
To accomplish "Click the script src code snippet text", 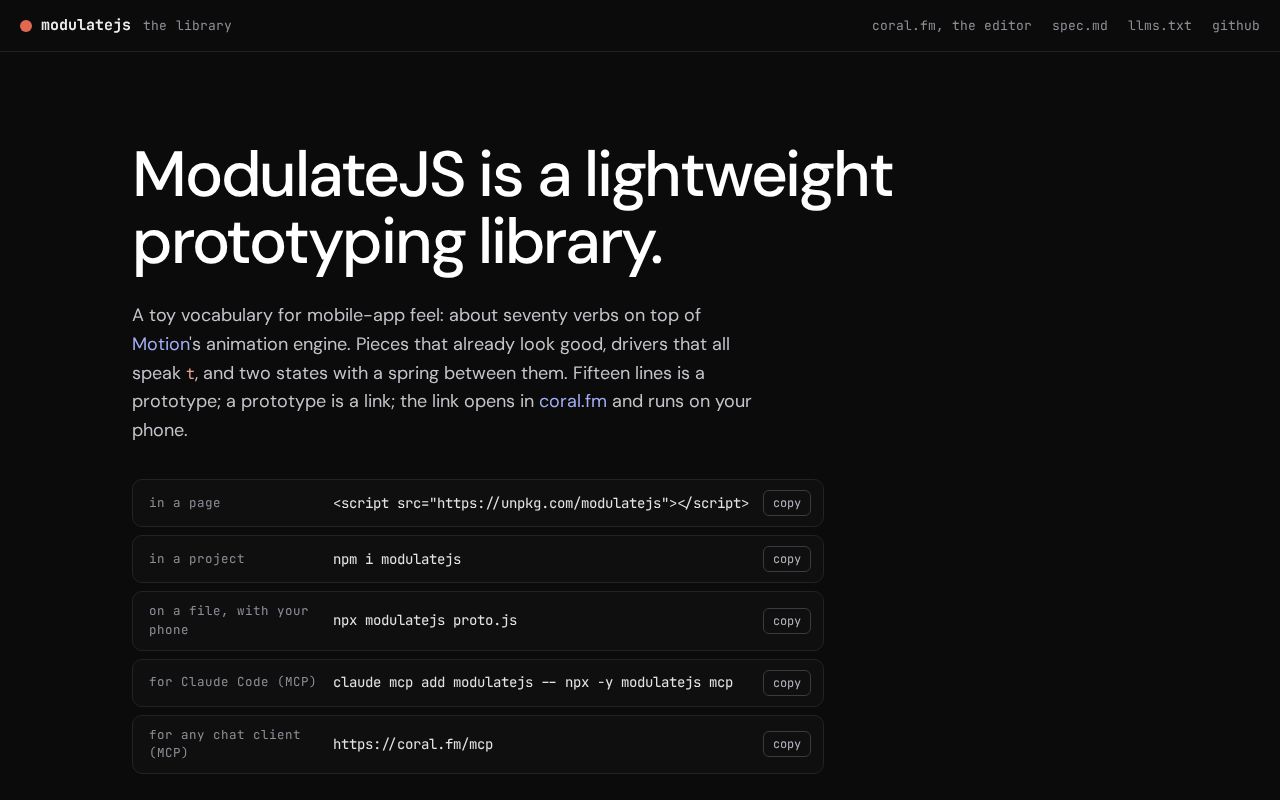I will (x=541, y=503).
